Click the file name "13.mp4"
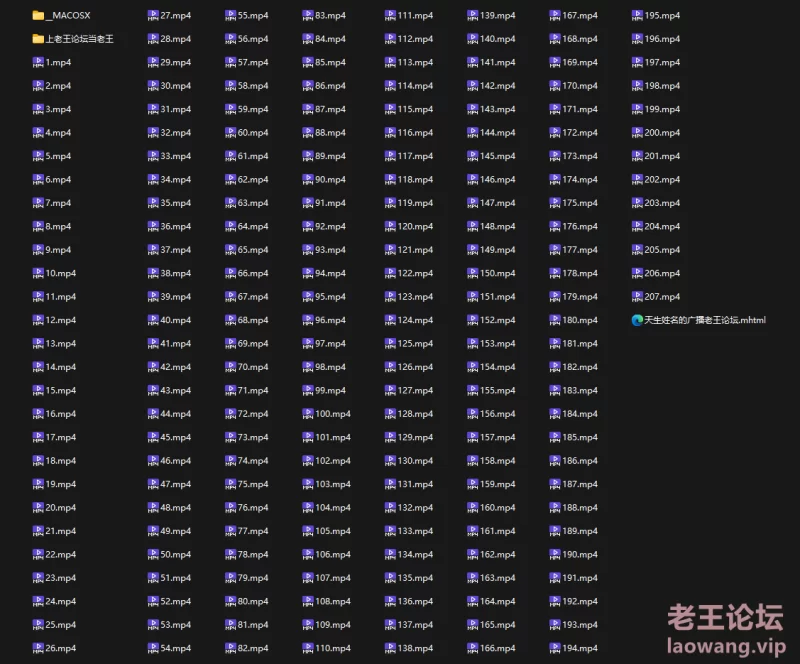The width and height of the screenshot is (800, 664). coord(61,343)
